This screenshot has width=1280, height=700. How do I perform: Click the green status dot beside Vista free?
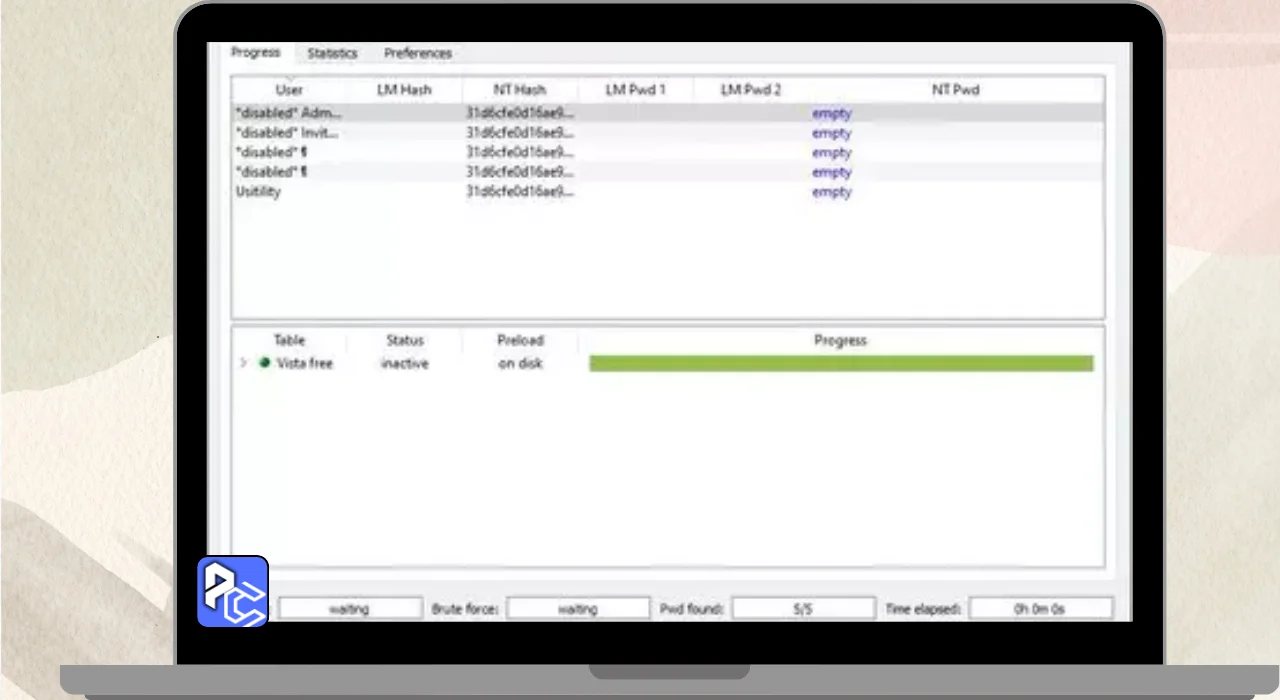coord(265,363)
